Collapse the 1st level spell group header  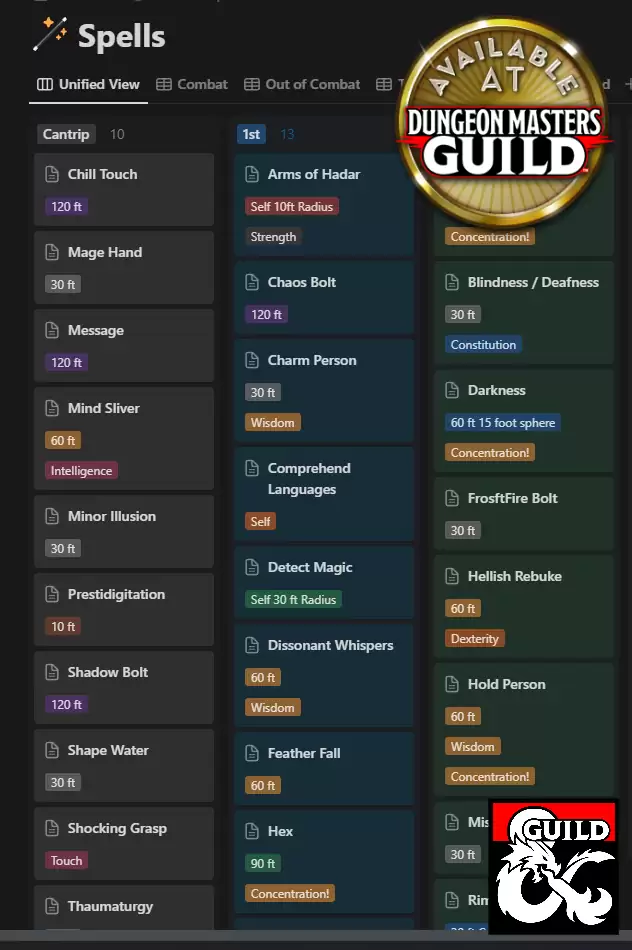pos(251,133)
